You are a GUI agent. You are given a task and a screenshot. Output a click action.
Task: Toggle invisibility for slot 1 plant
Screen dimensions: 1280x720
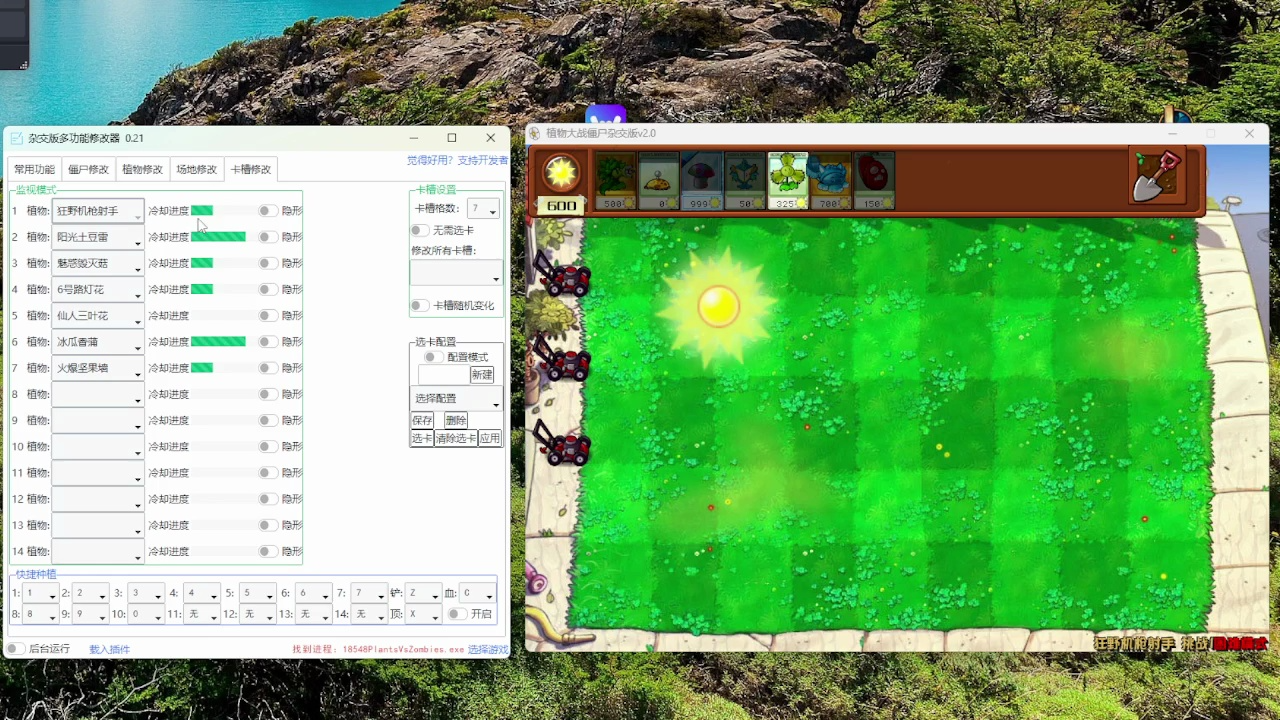pos(267,211)
